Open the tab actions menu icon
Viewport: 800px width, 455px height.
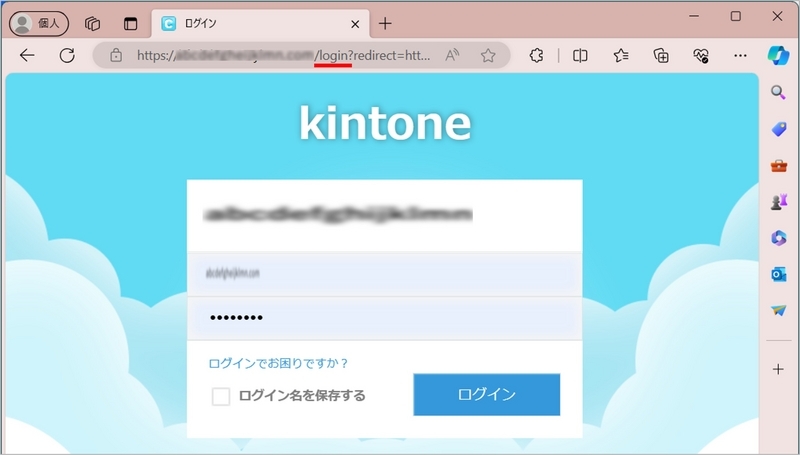[131, 23]
